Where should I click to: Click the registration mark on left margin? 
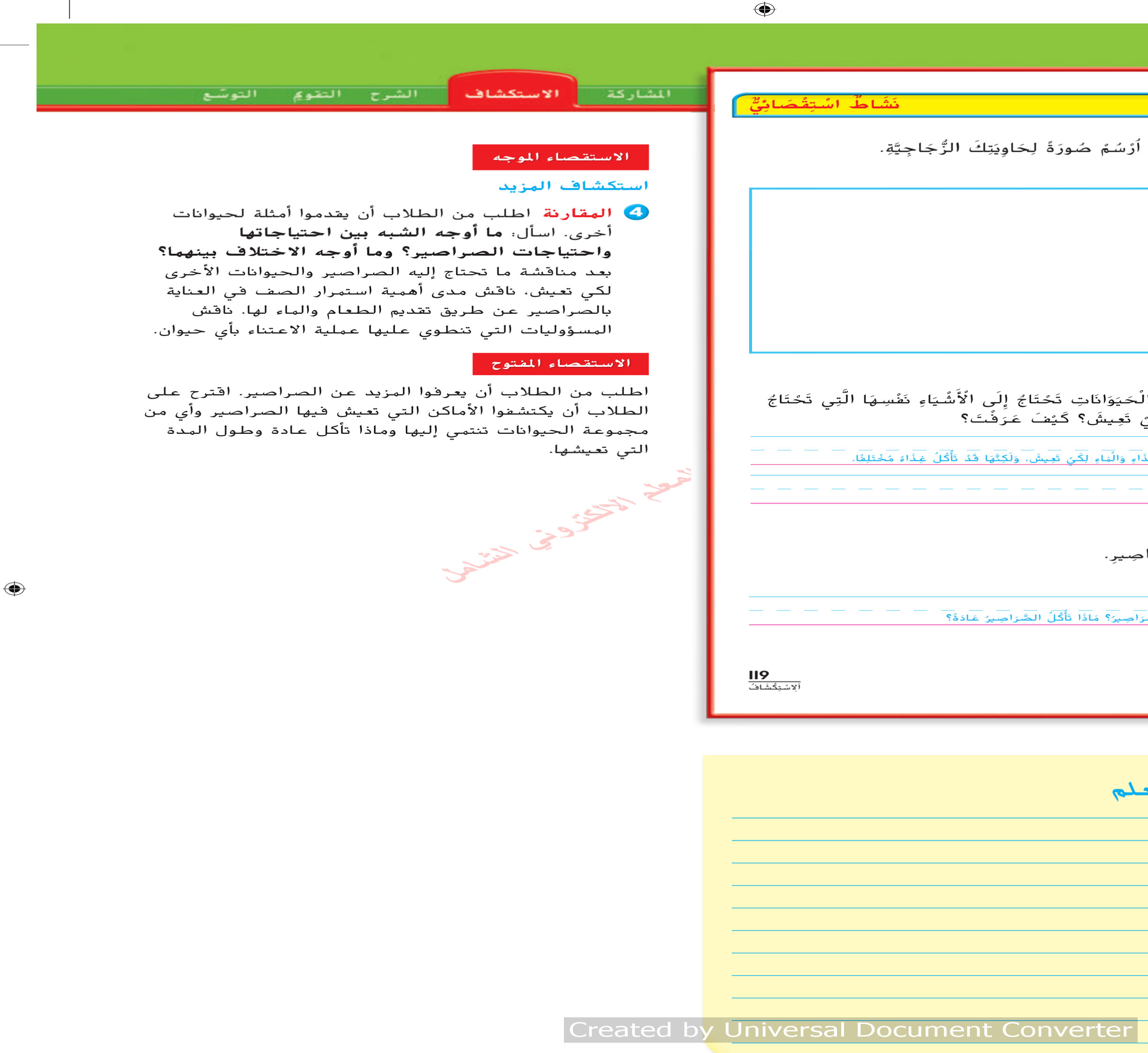pos(14,589)
